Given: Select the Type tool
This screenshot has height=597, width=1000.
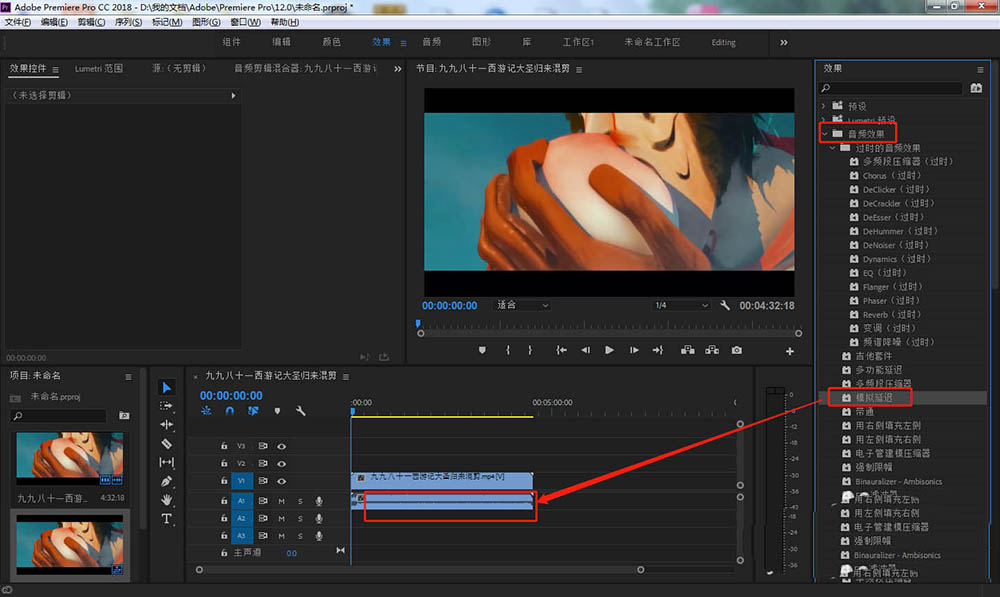Looking at the screenshot, I should (x=167, y=519).
